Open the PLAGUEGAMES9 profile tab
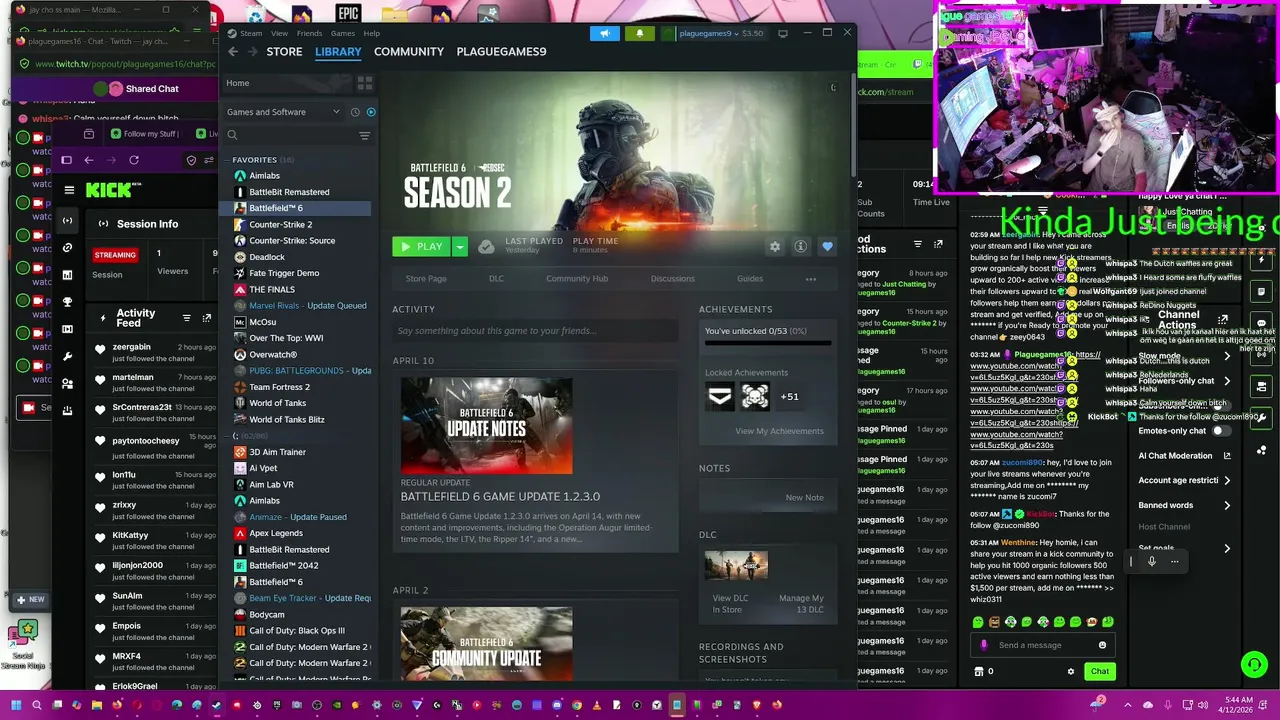1280x720 pixels. point(501,52)
